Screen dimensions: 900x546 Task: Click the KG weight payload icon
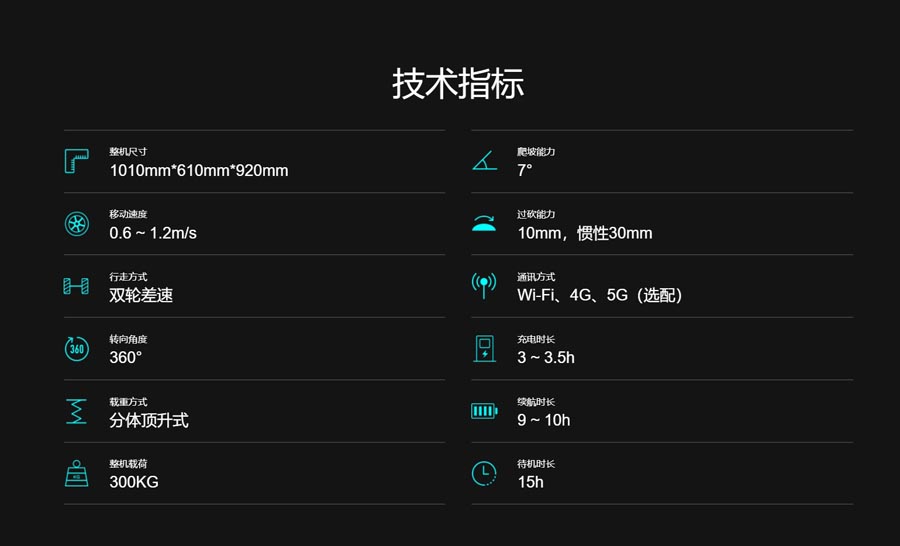click(x=76, y=473)
